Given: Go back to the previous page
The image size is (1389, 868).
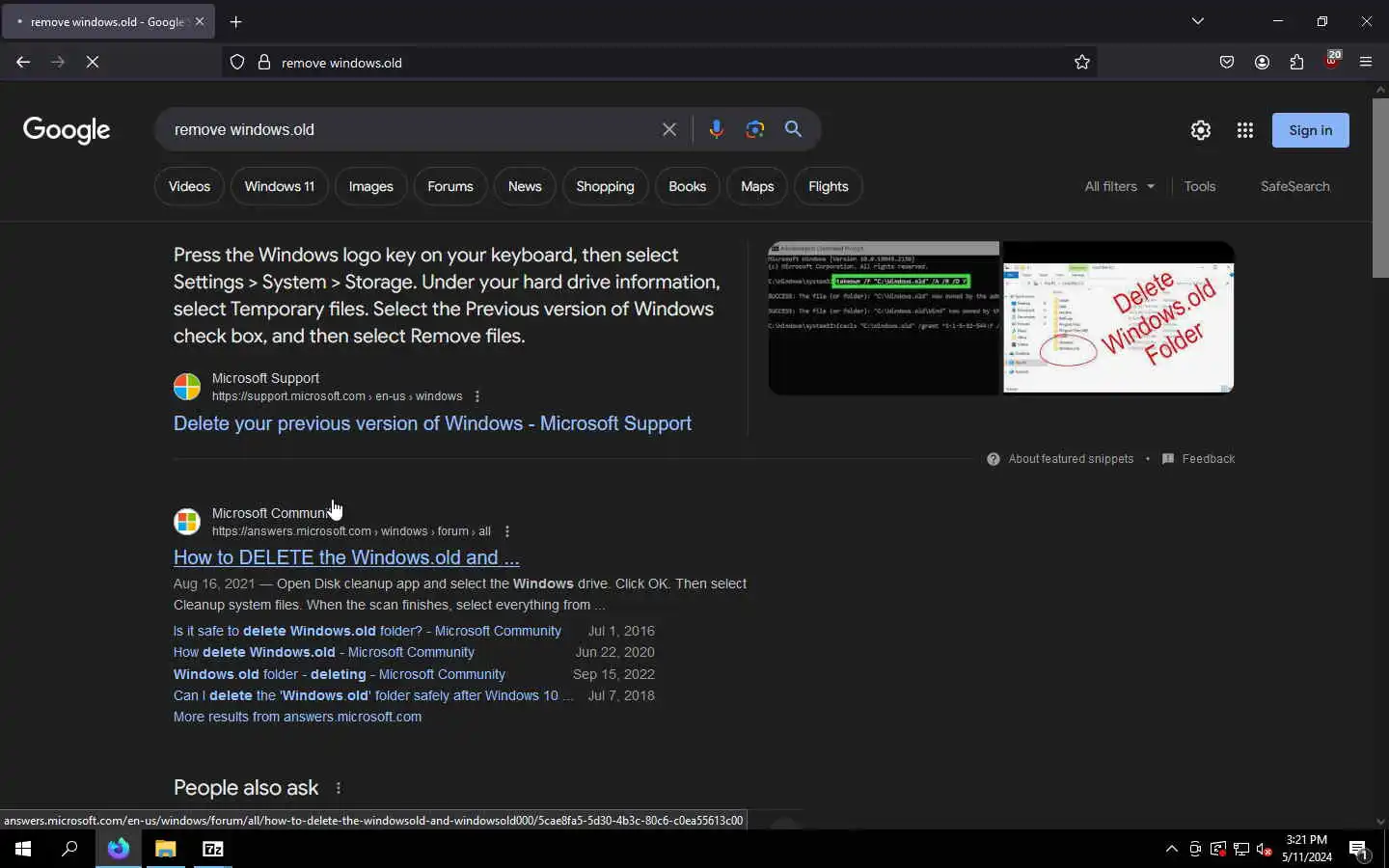Looking at the screenshot, I should (x=23, y=62).
